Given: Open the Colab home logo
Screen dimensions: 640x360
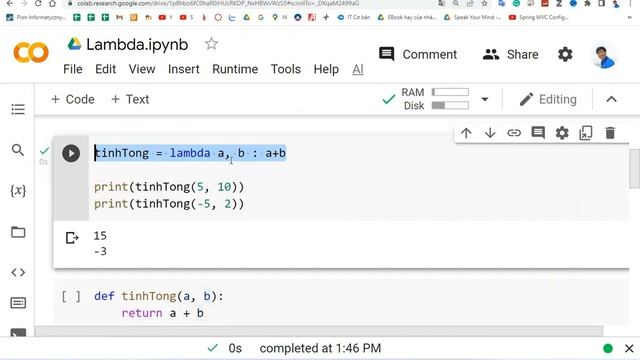Looking at the screenshot, I should pyautogui.click(x=31, y=53).
